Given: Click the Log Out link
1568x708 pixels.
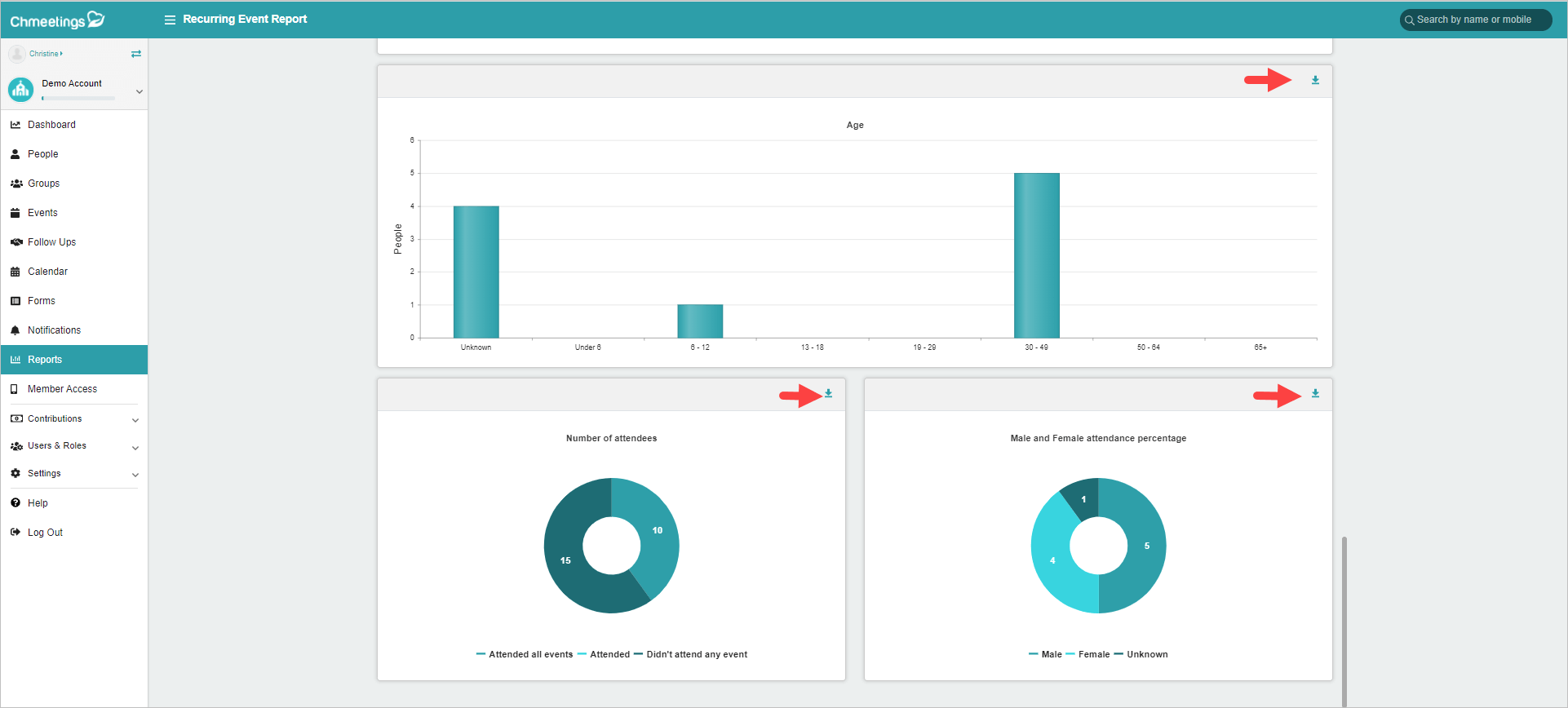Looking at the screenshot, I should click(74, 533).
